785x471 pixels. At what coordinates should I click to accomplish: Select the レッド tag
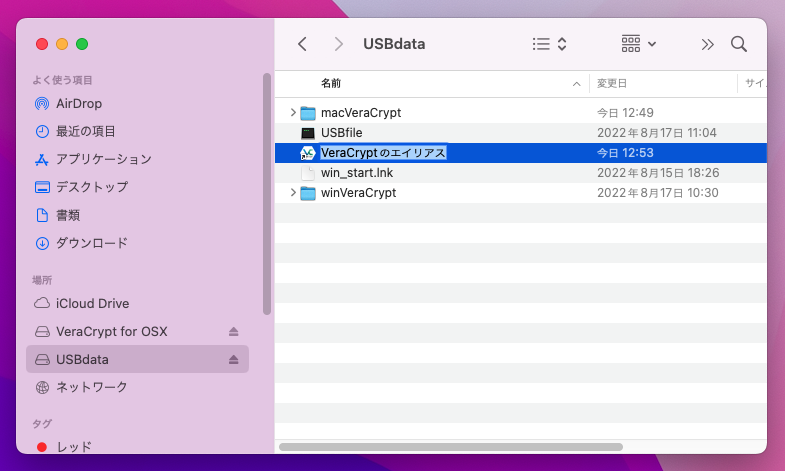tap(73, 447)
